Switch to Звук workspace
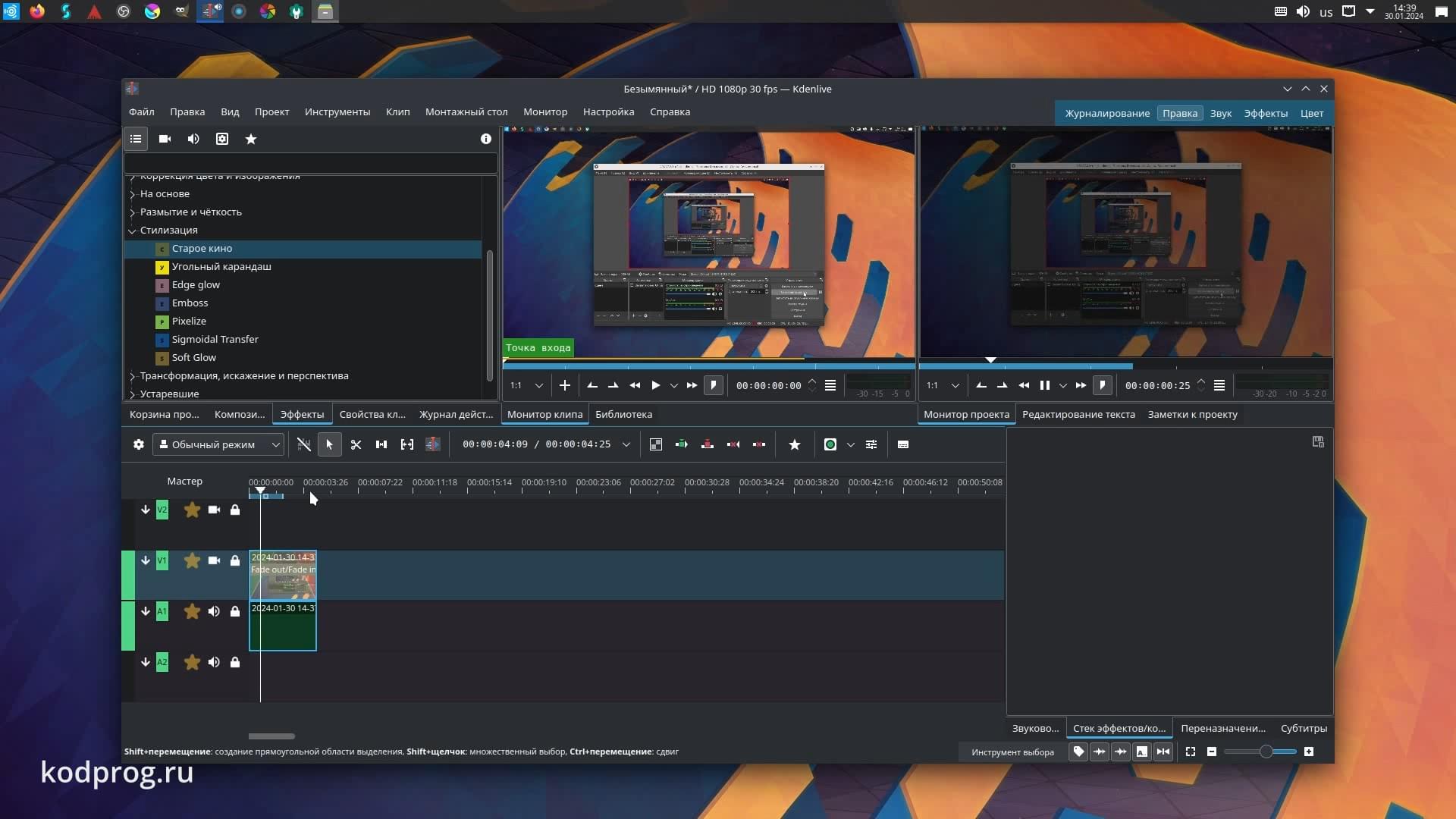This screenshot has width=1456, height=819. point(1220,113)
